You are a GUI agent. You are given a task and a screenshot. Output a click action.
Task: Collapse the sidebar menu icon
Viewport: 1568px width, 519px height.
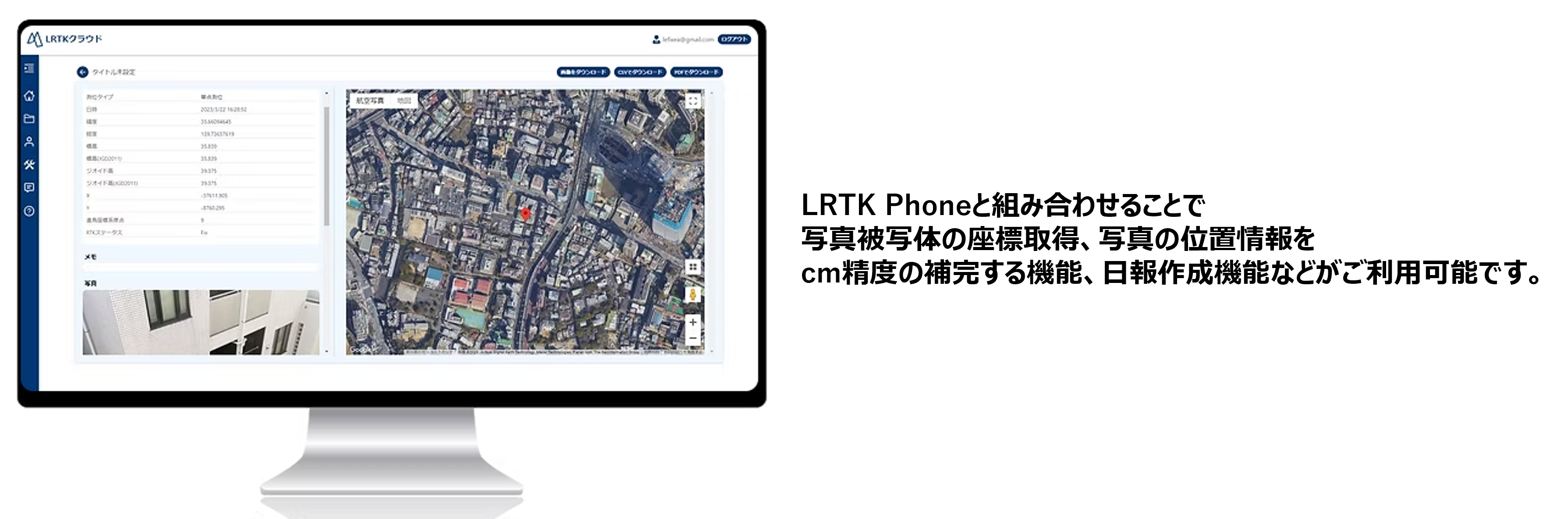click(x=28, y=69)
